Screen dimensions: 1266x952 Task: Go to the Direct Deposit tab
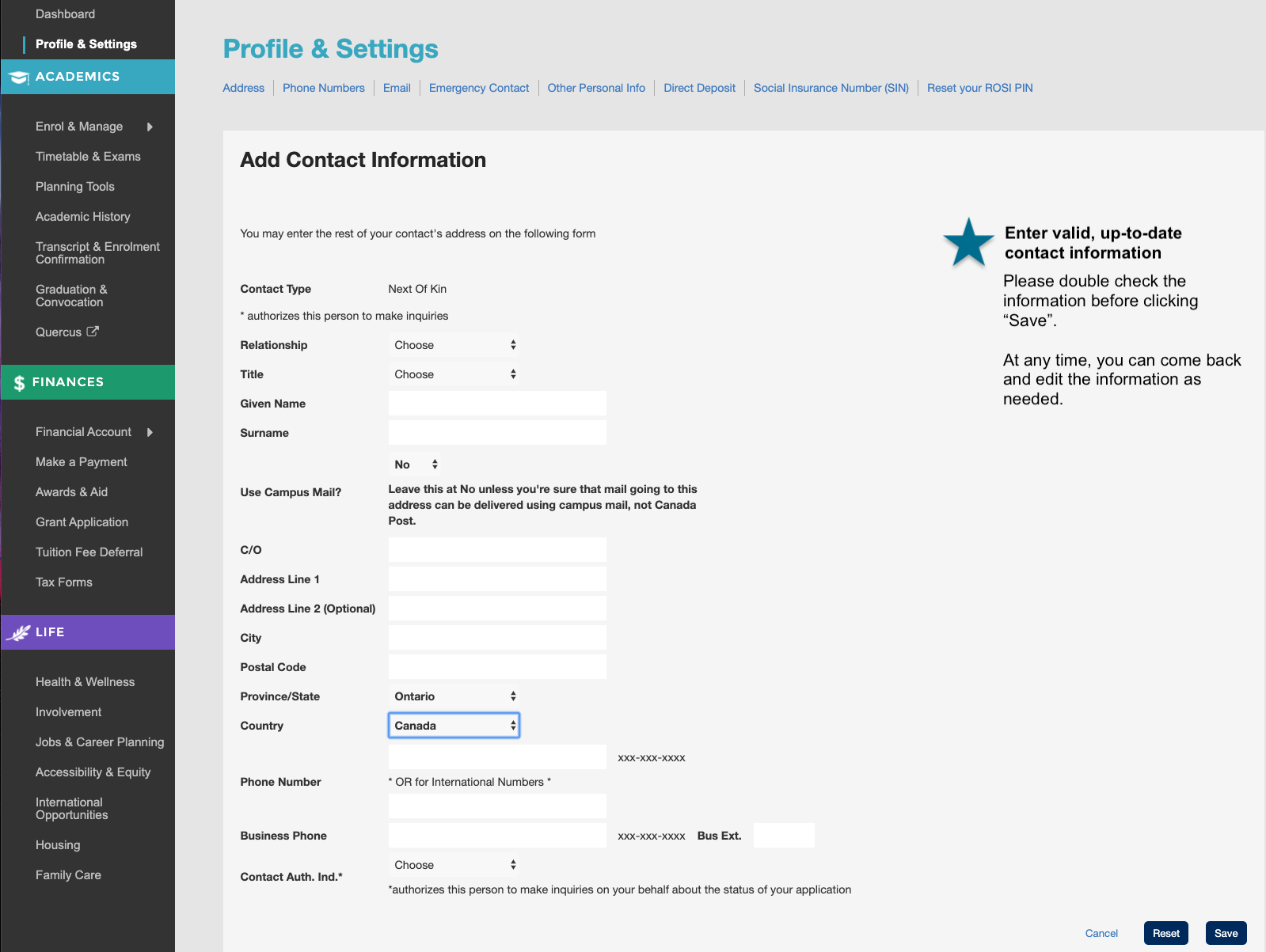click(699, 88)
